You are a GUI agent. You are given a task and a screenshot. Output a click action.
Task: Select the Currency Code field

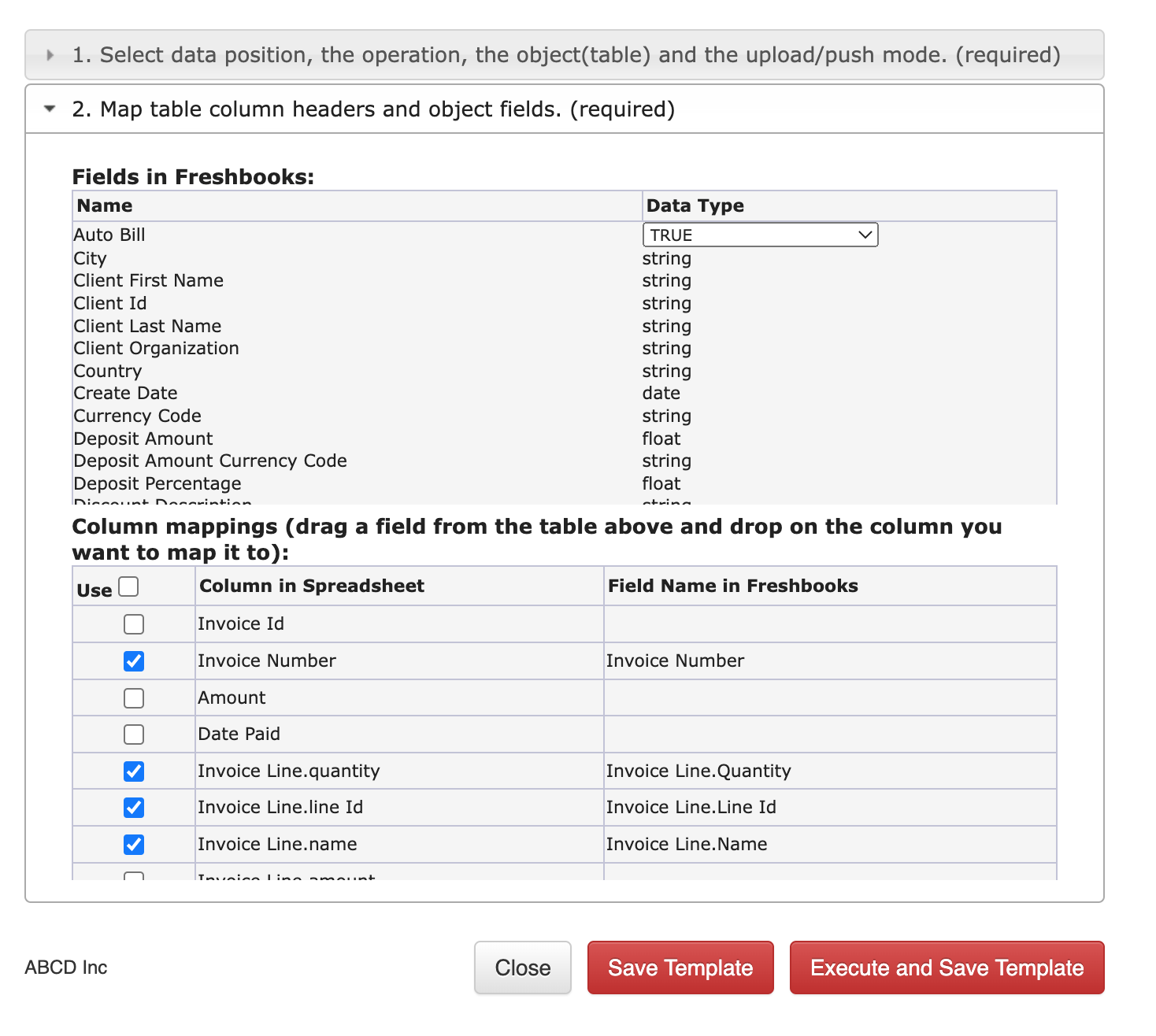pyautogui.click(x=138, y=416)
